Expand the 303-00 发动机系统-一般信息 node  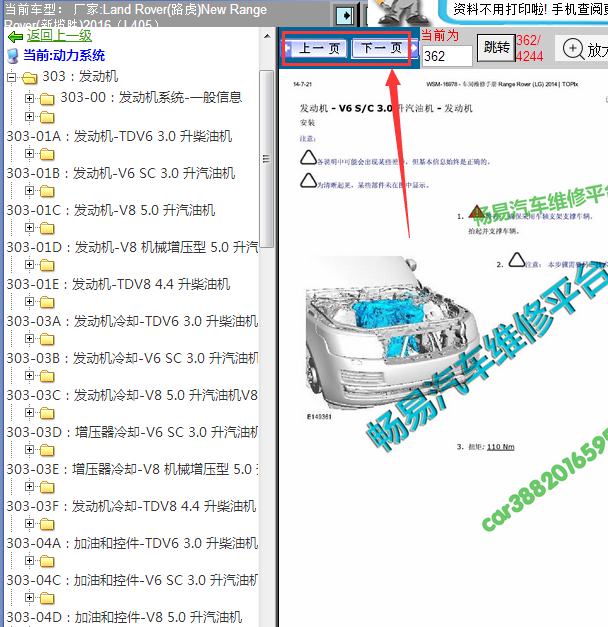[29, 98]
